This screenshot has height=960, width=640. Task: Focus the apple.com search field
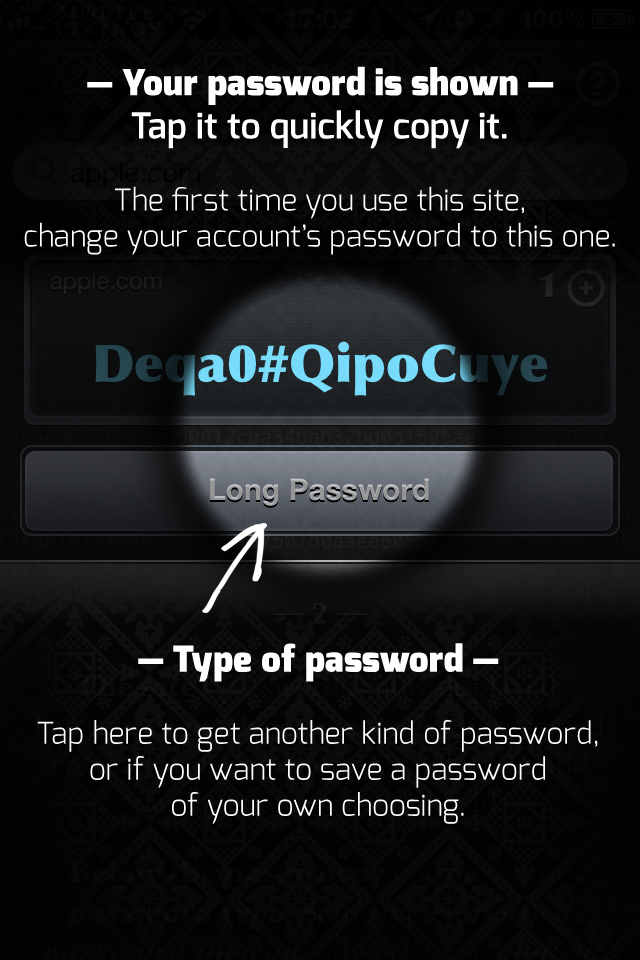[x=319, y=173]
